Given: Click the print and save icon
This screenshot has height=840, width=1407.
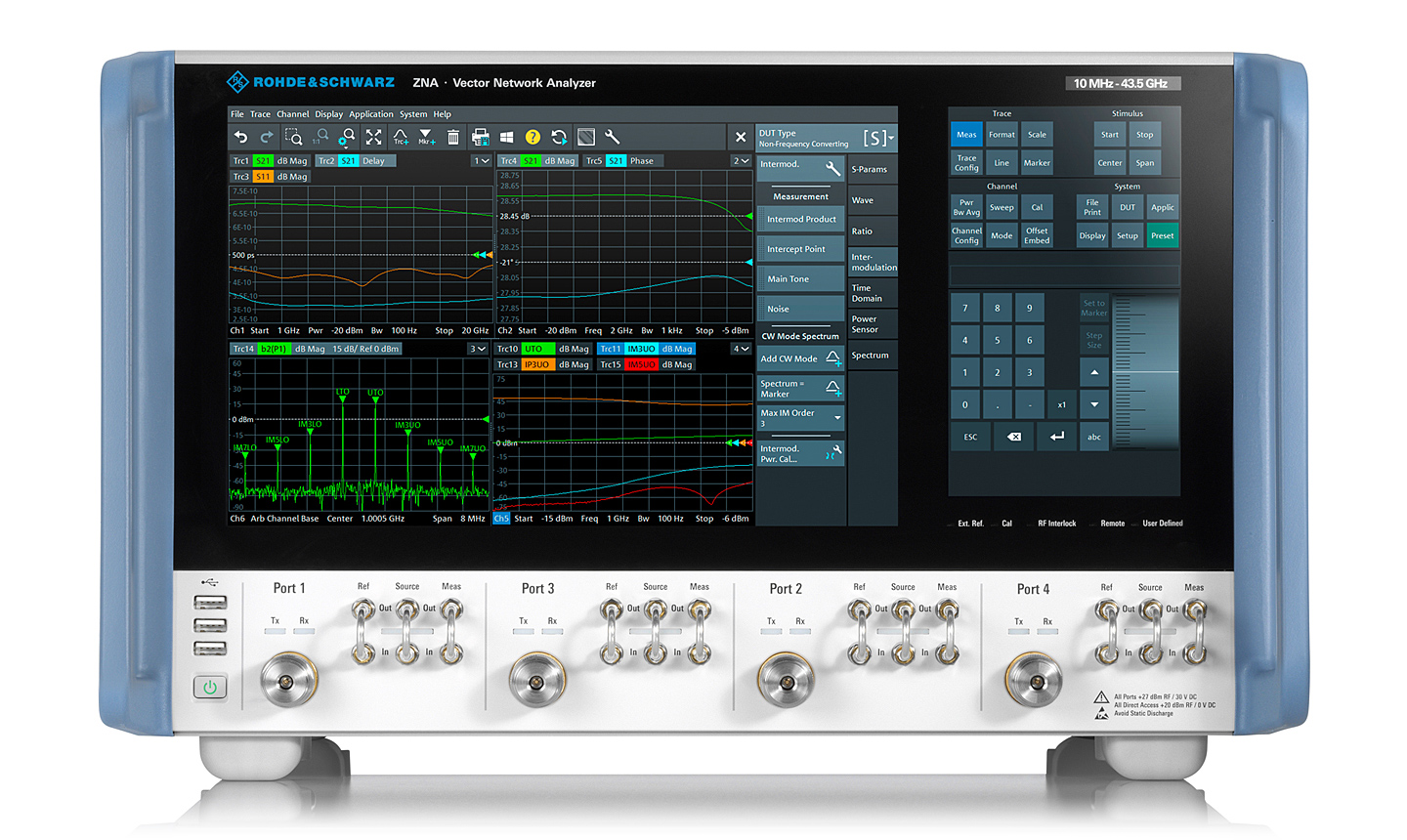Looking at the screenshot, I should (481, 138).
